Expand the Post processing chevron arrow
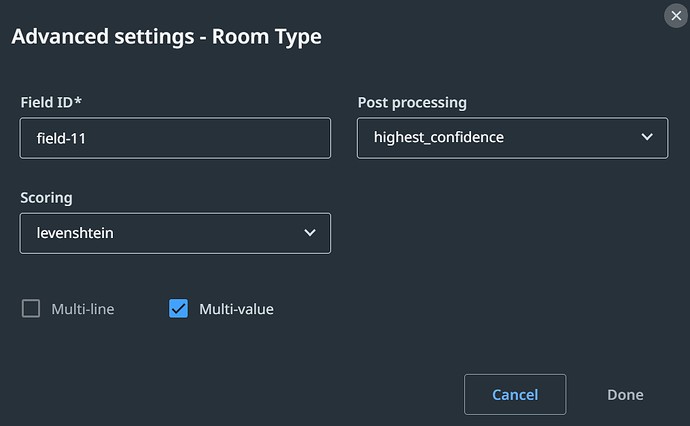 pyautogui.click(x=647, y=137)
